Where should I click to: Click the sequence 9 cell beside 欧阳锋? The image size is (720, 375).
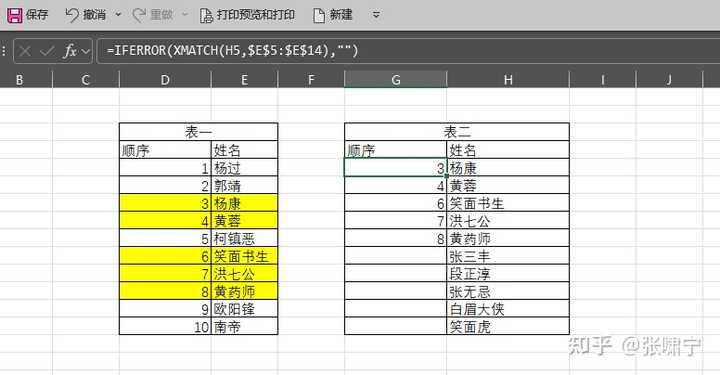click(165, 309)
